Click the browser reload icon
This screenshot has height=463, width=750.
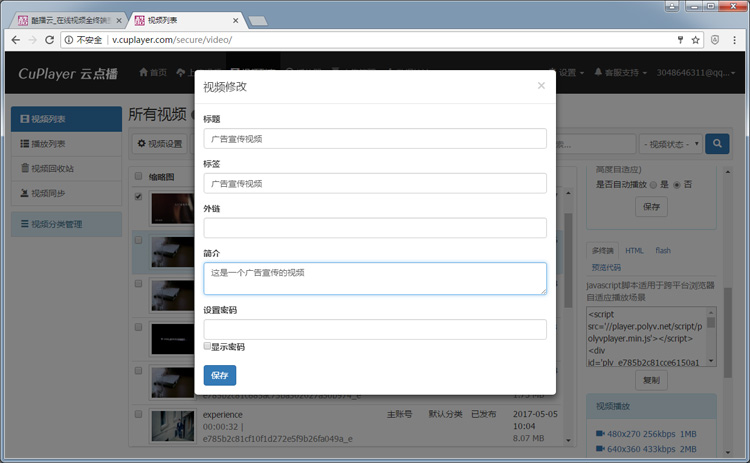point(50,40)
